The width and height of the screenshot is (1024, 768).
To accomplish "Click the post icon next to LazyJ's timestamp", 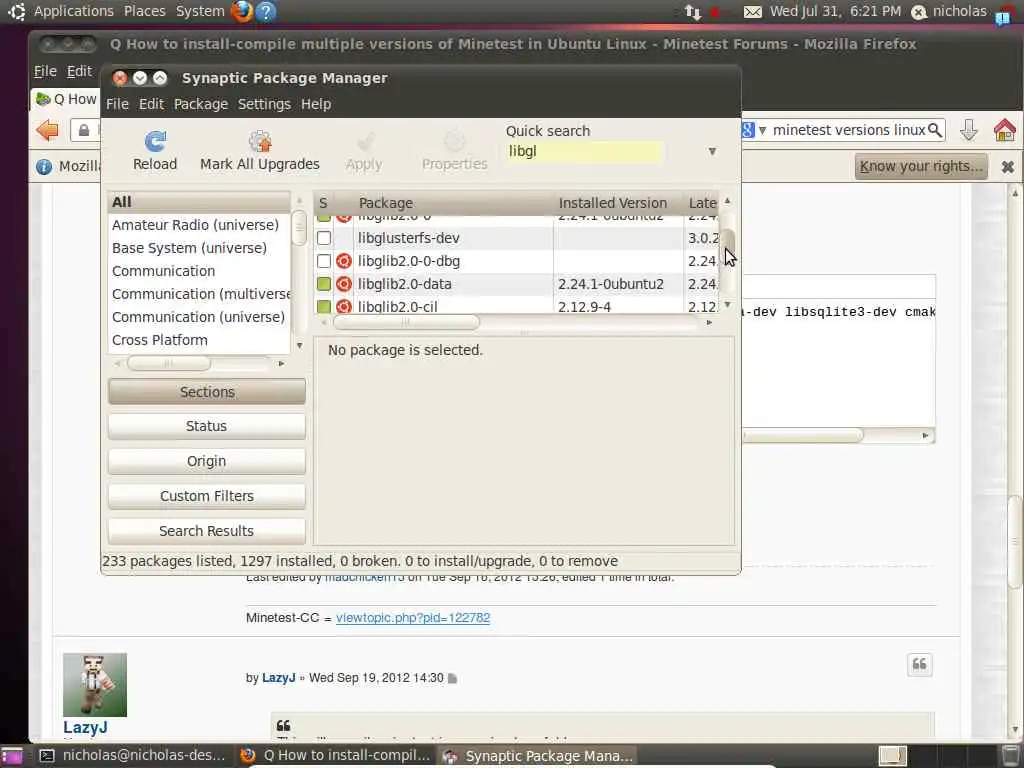I will (x=452, y=679).
